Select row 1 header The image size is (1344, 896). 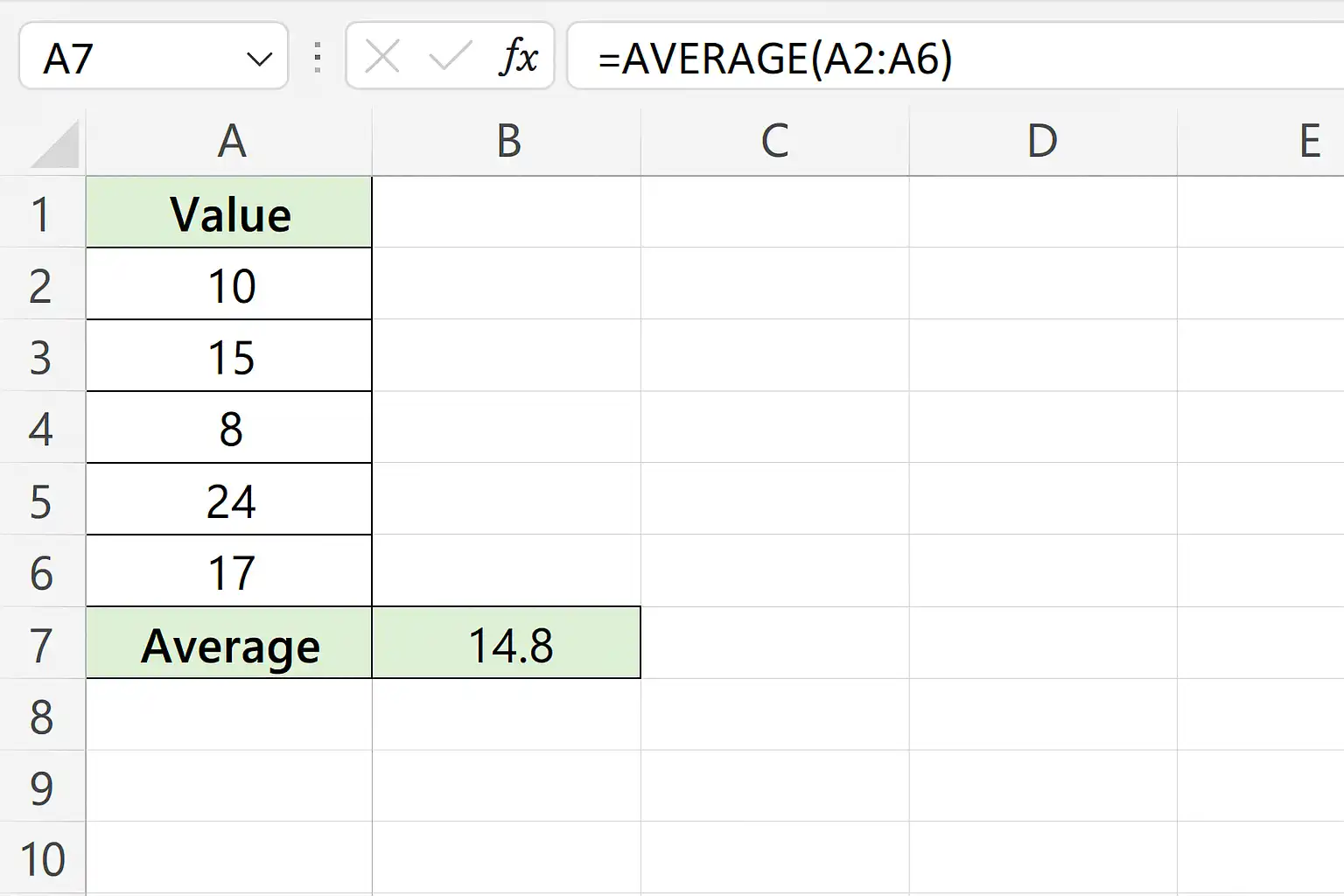(x=42, y=213)
